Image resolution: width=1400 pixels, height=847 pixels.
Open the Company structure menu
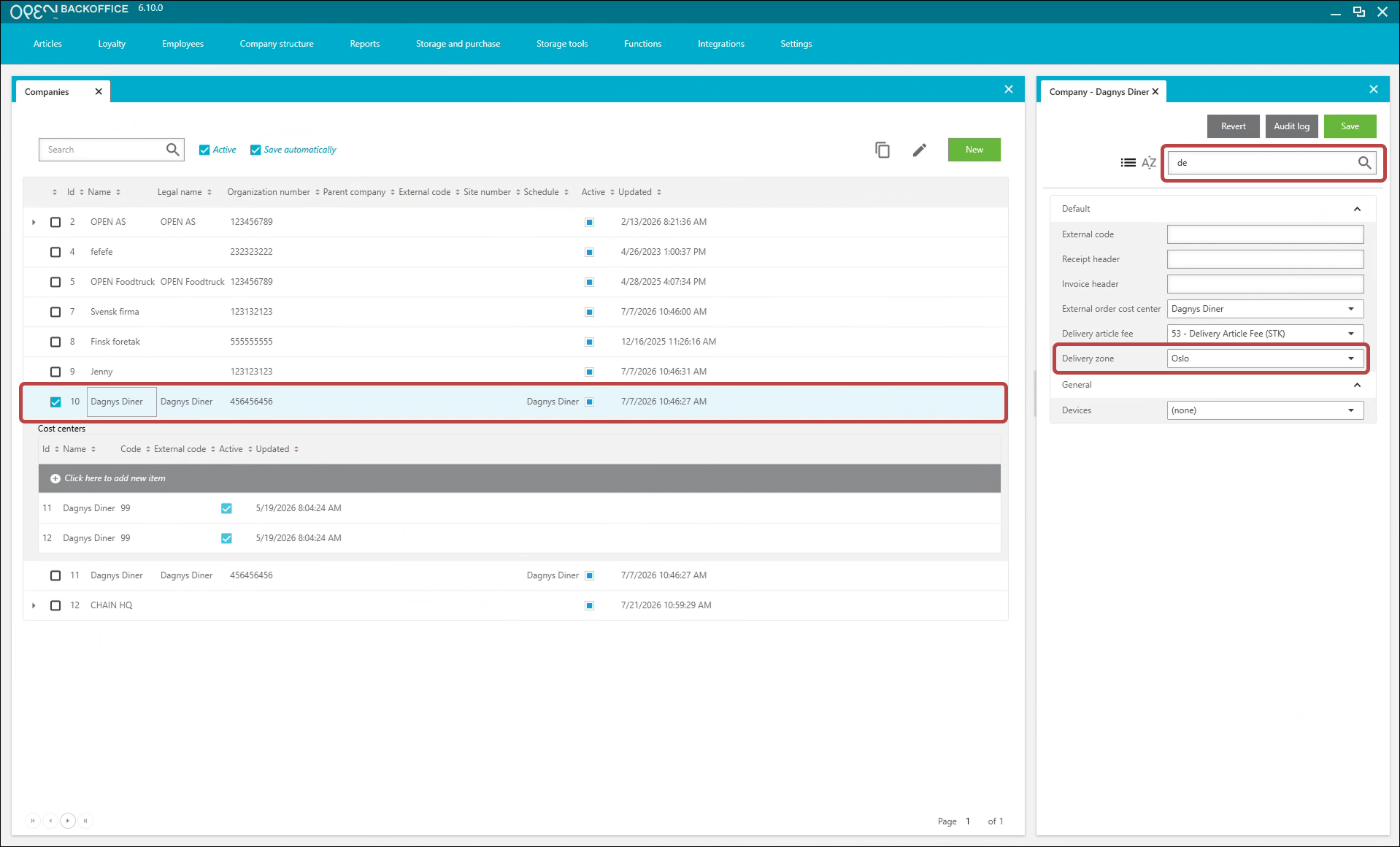click(x=277, y=44)
